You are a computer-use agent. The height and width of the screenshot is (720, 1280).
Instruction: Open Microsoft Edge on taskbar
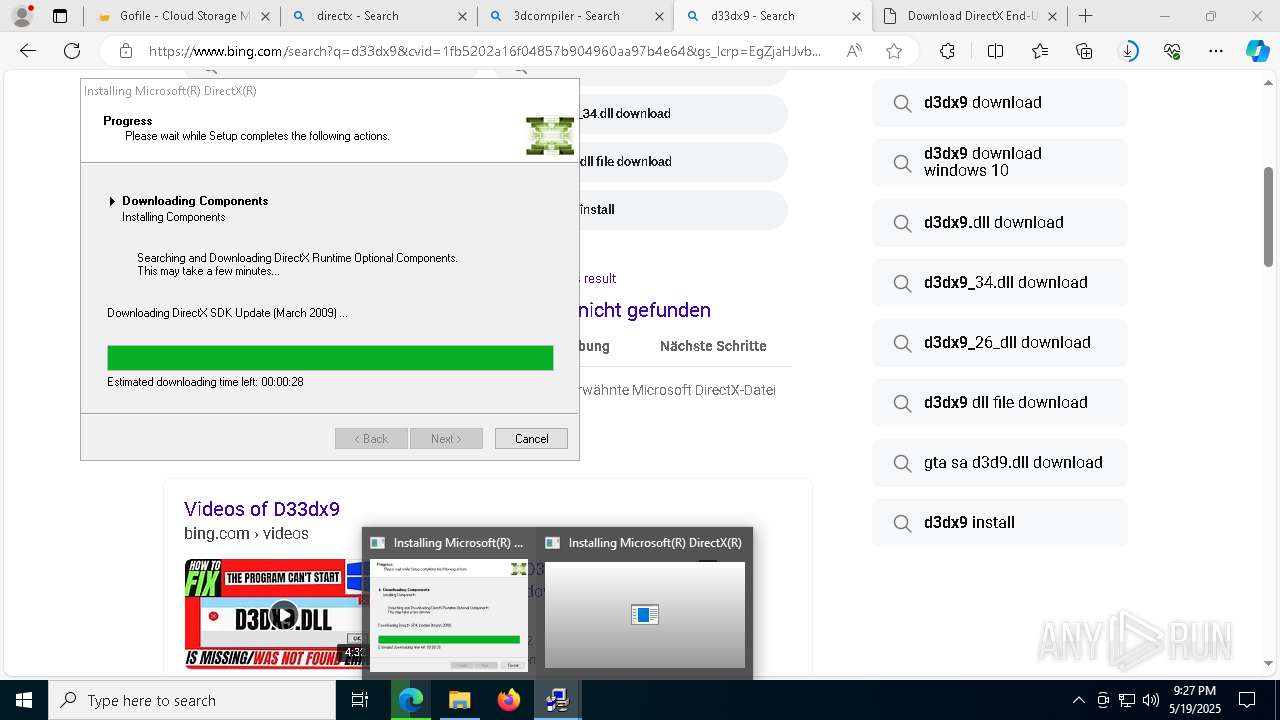(x=411, y=700)
